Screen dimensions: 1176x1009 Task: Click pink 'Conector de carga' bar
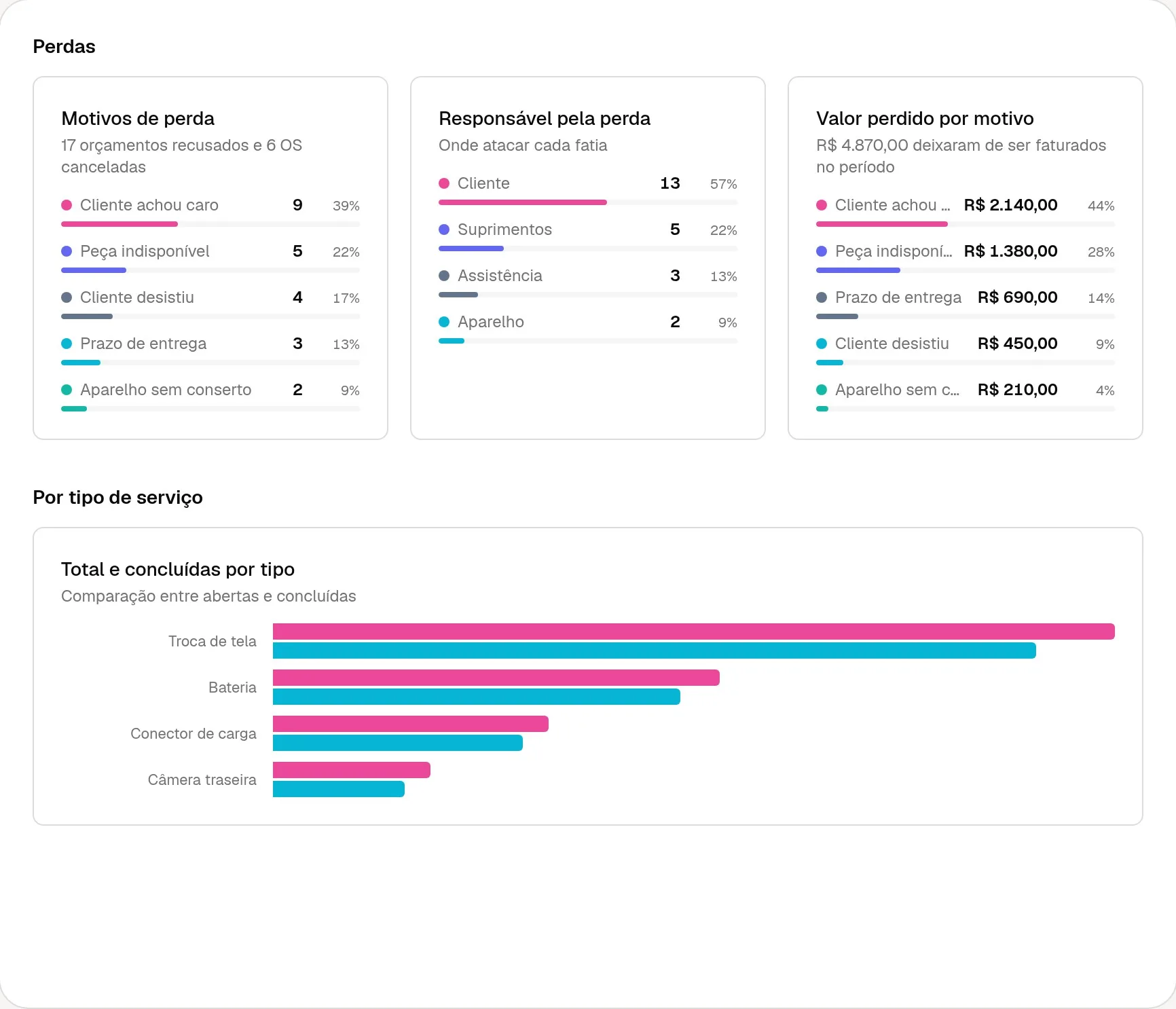(x=411, y=724)
